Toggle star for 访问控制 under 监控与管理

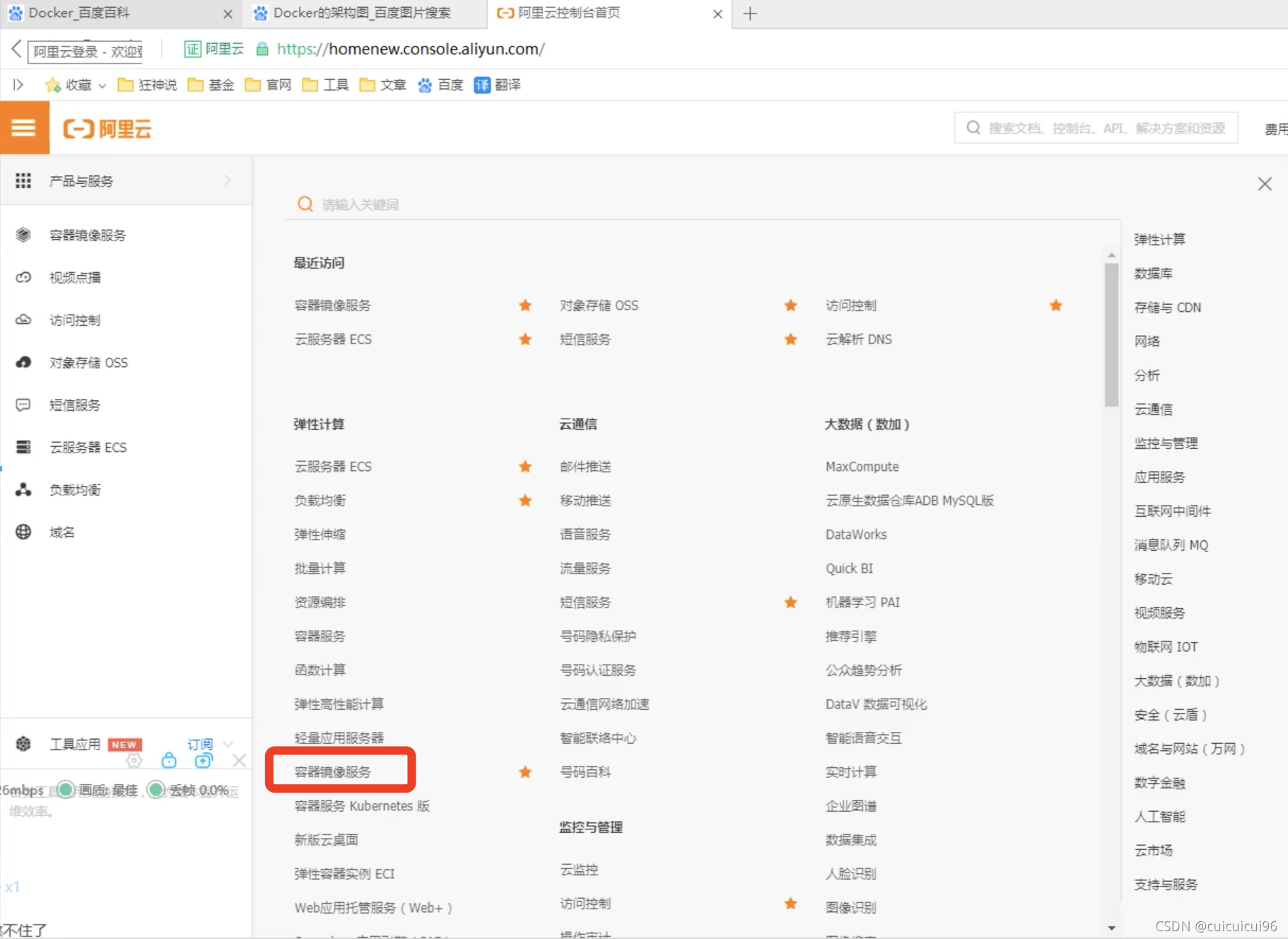tap(791, 904)
